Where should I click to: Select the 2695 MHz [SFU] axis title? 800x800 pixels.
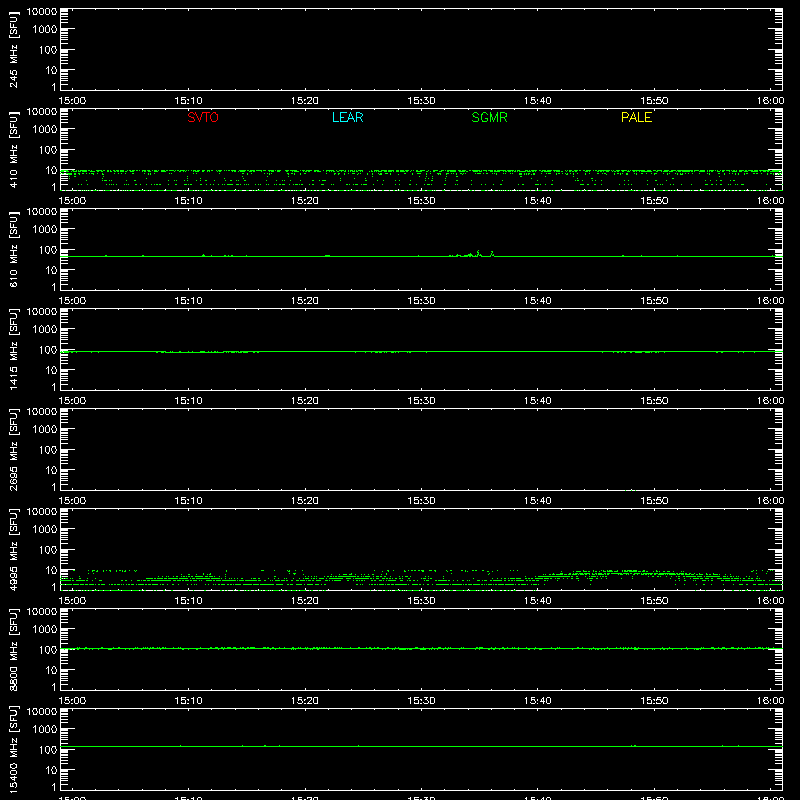tap(14, 450)
